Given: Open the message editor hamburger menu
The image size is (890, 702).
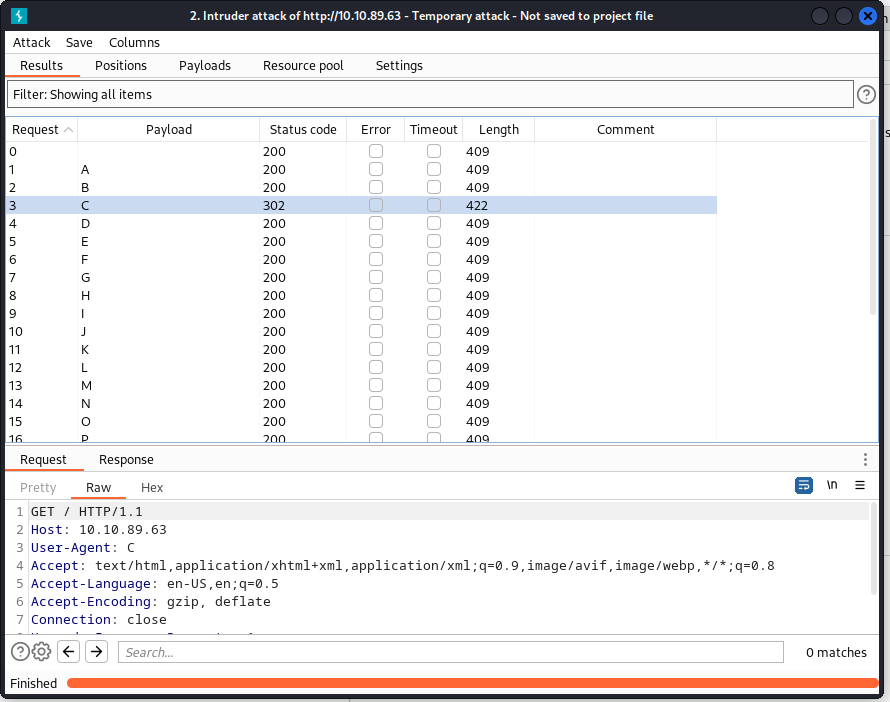Looking at the screenshot, I should (x=860, y=485).
